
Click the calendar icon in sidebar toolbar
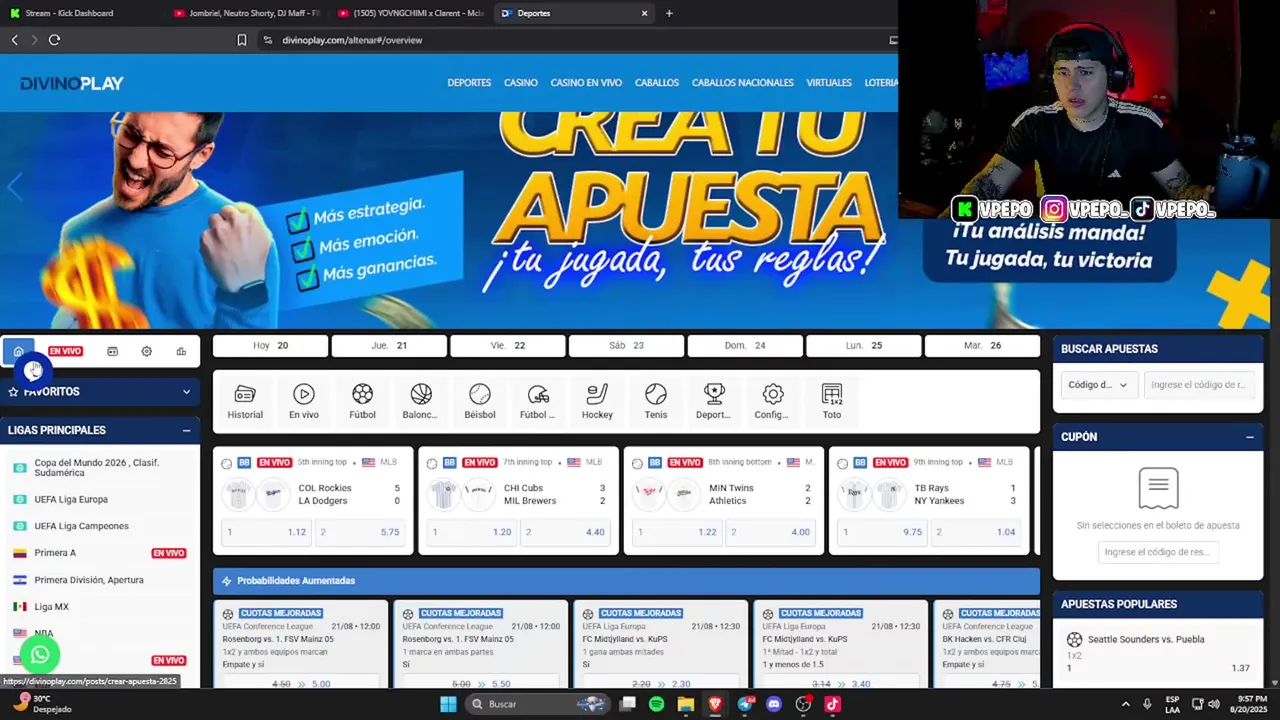point(112,351)
